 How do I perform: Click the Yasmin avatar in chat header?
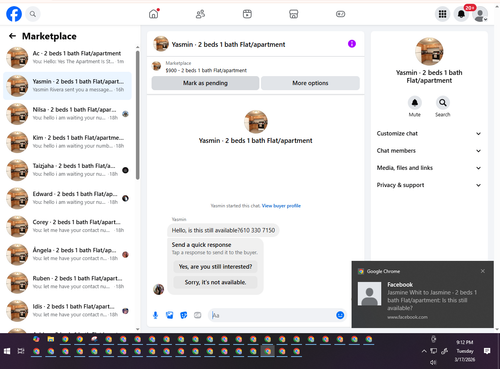(161, 44)
